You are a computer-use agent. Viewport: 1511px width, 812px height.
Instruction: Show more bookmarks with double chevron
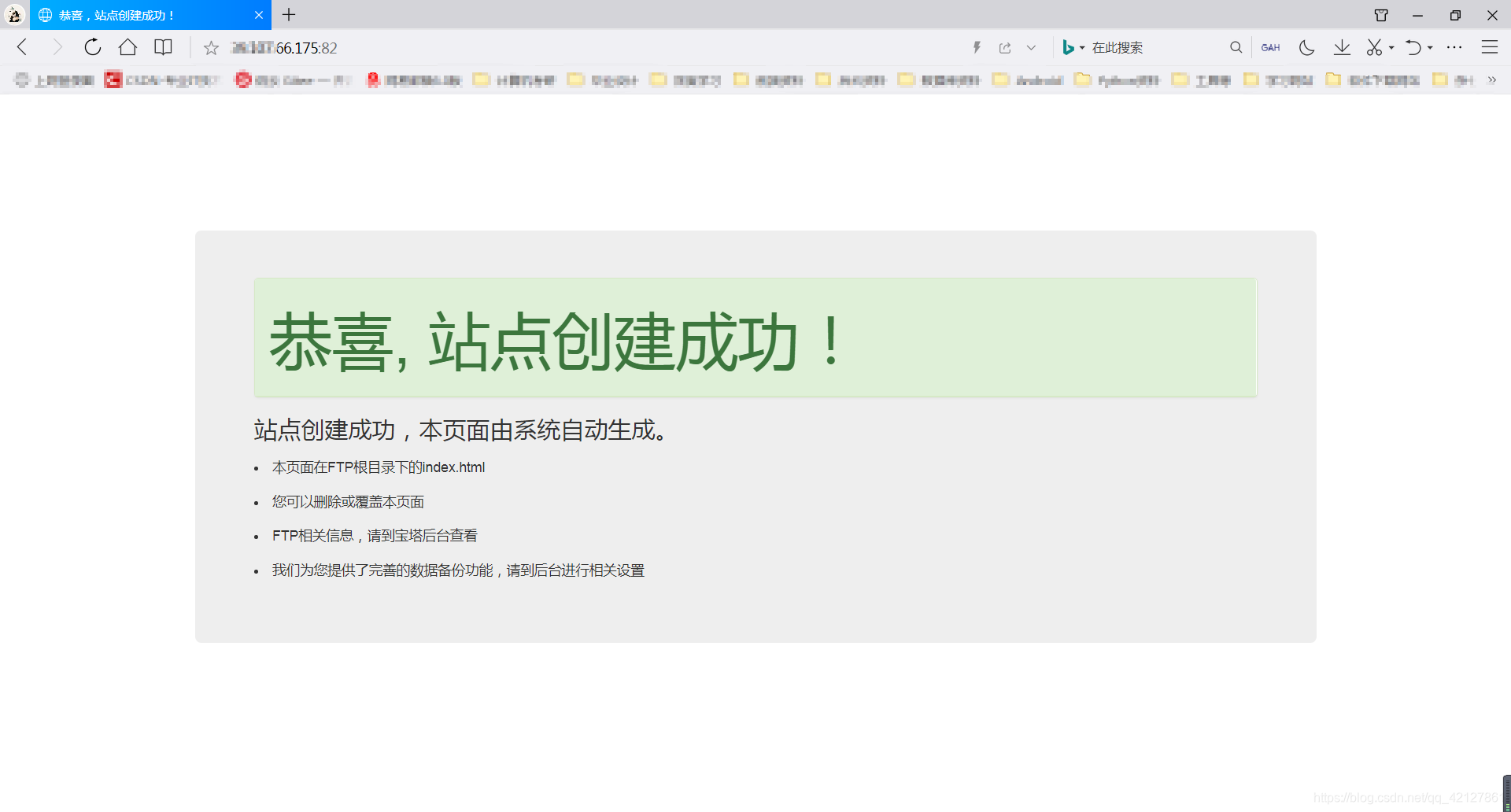(1491, 79)
